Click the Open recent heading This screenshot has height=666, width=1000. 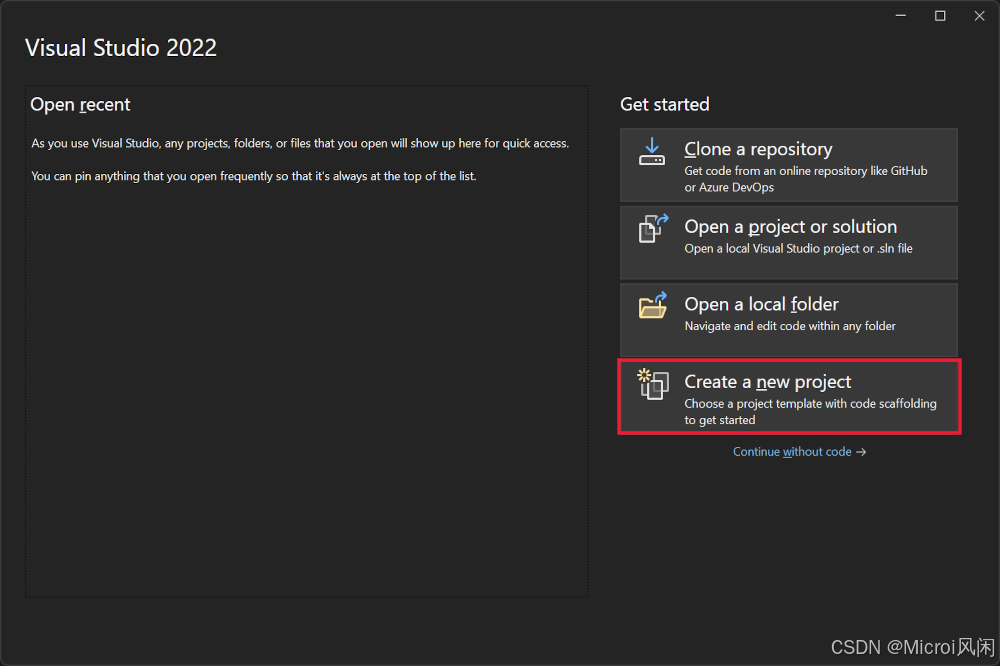coord(80,105)
